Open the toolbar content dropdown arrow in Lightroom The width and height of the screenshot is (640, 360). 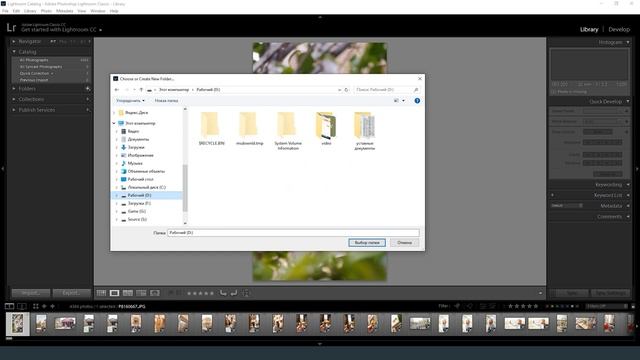[x=540, y=293]
